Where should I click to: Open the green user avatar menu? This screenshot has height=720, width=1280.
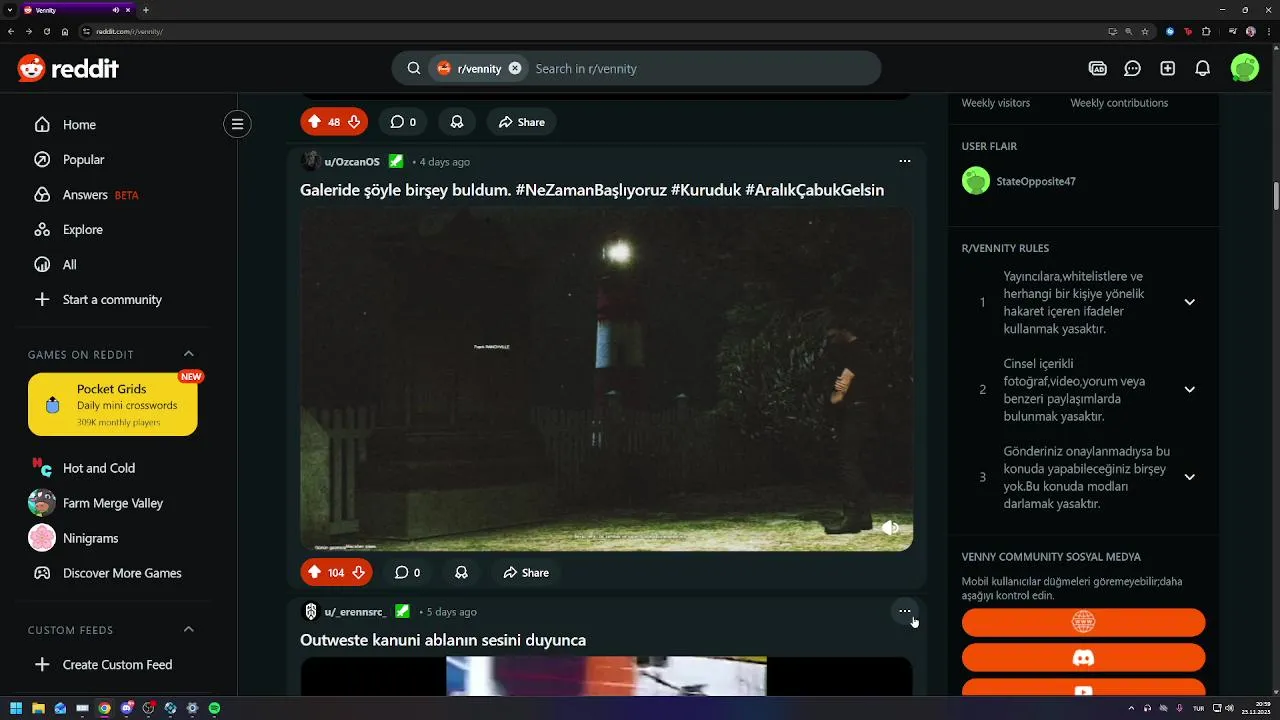point(1245,68)
